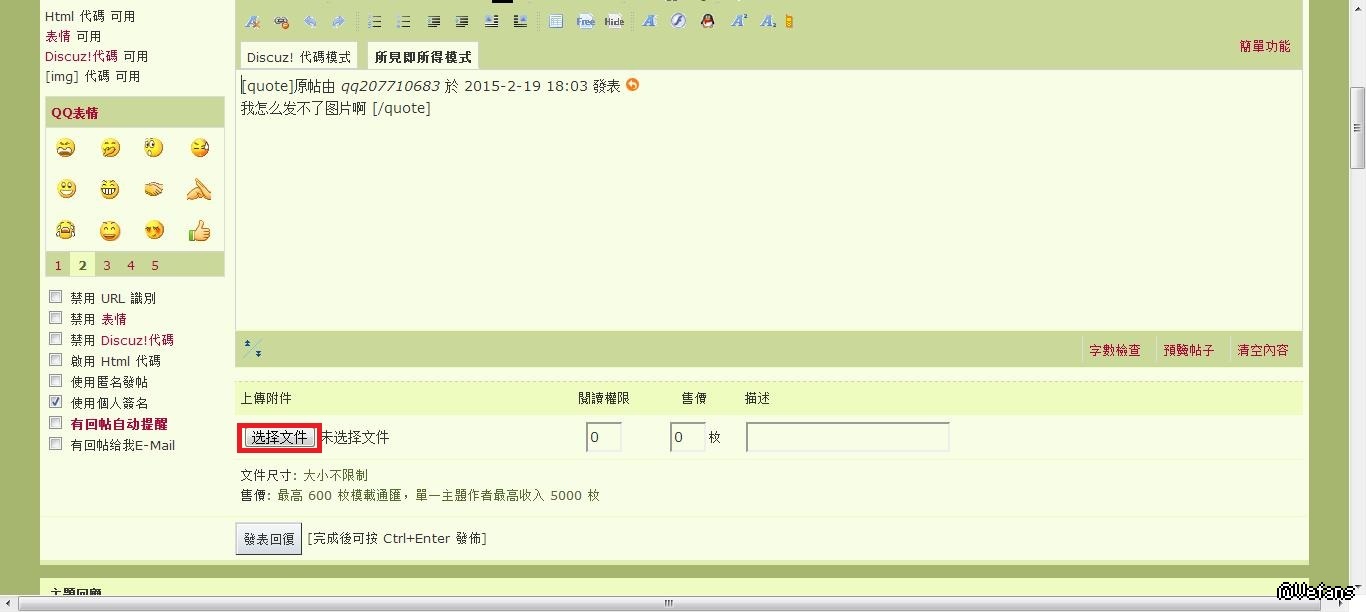Enable 使用匿名發帖 checkbox

click(x=56, y=381)
